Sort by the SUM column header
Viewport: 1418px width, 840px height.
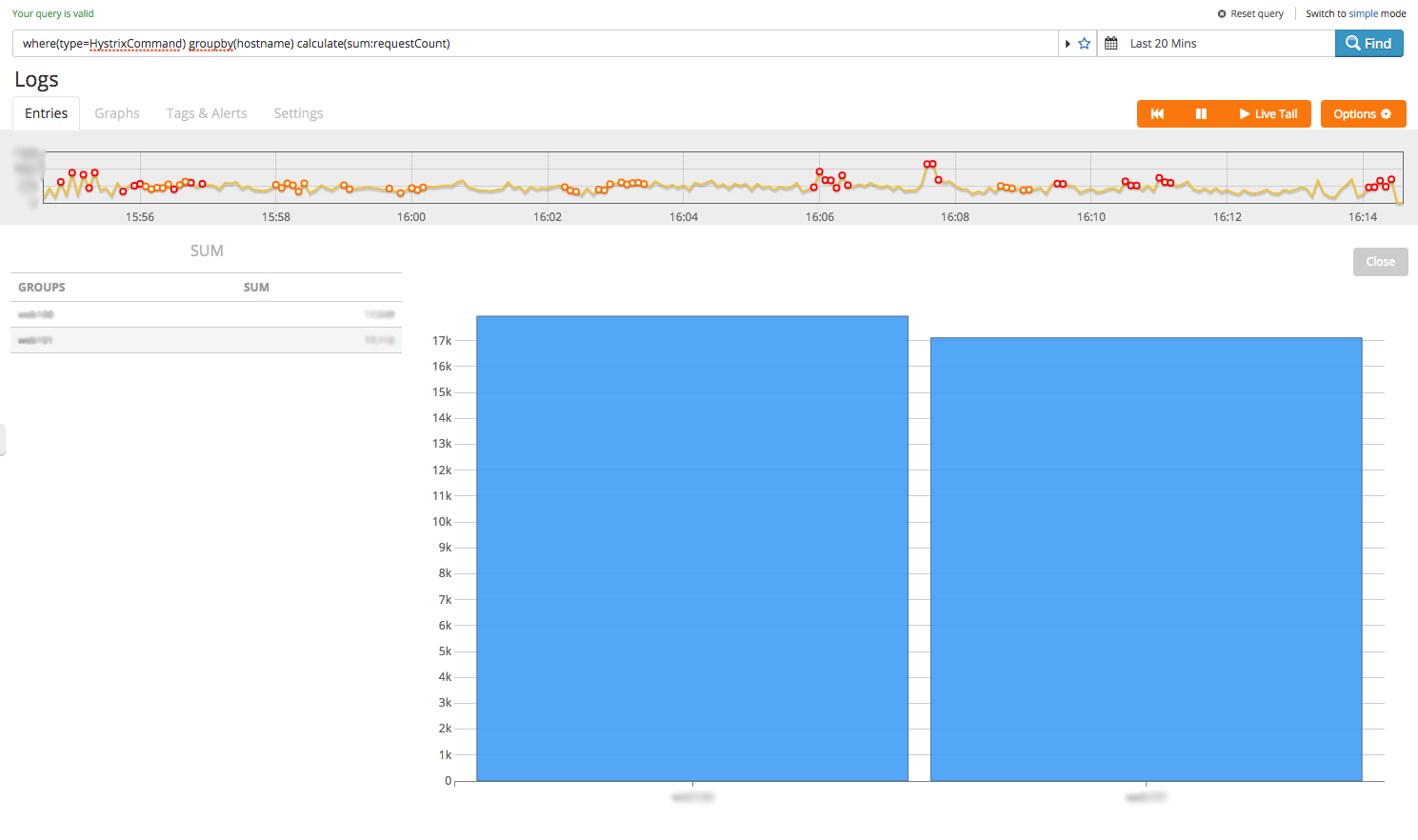[x=256, y=288]
